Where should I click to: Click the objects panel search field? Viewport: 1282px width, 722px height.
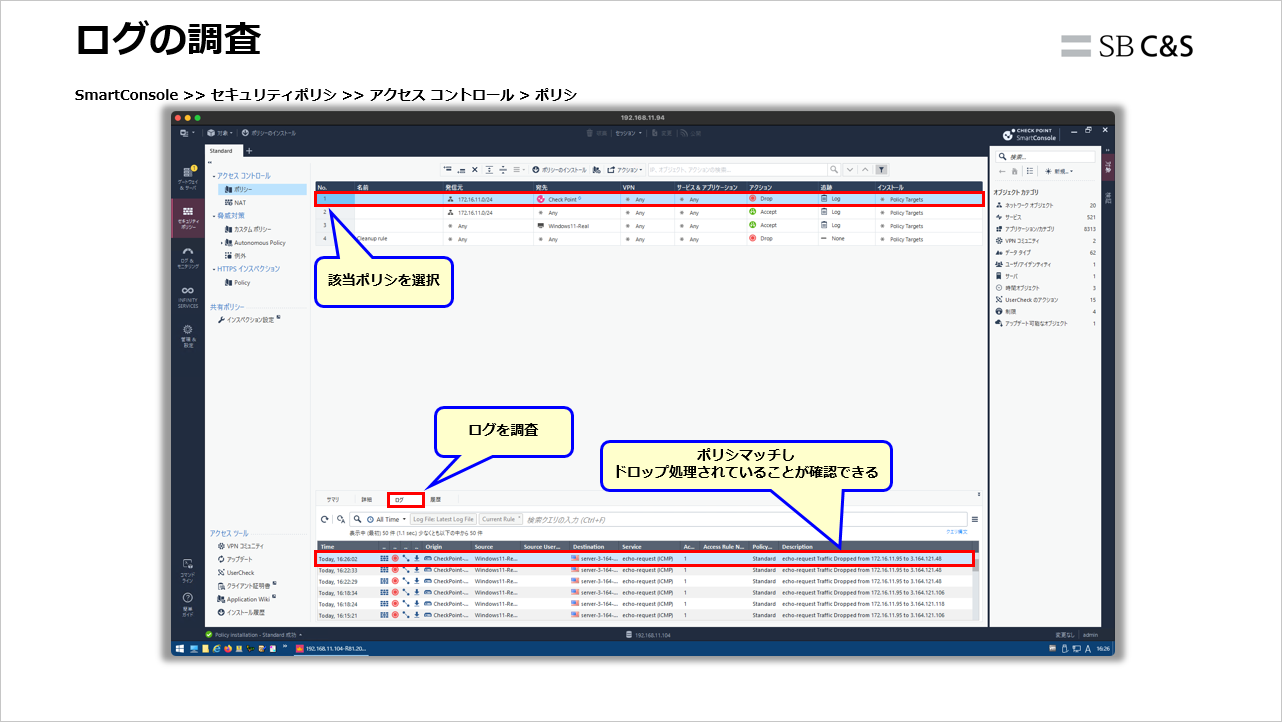click(1045, 157)
